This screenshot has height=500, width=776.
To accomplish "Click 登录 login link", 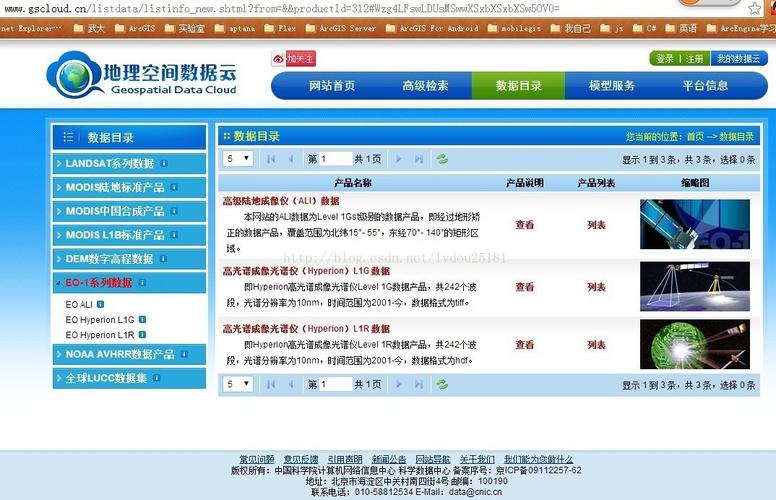I will click(x=665, y=59).
